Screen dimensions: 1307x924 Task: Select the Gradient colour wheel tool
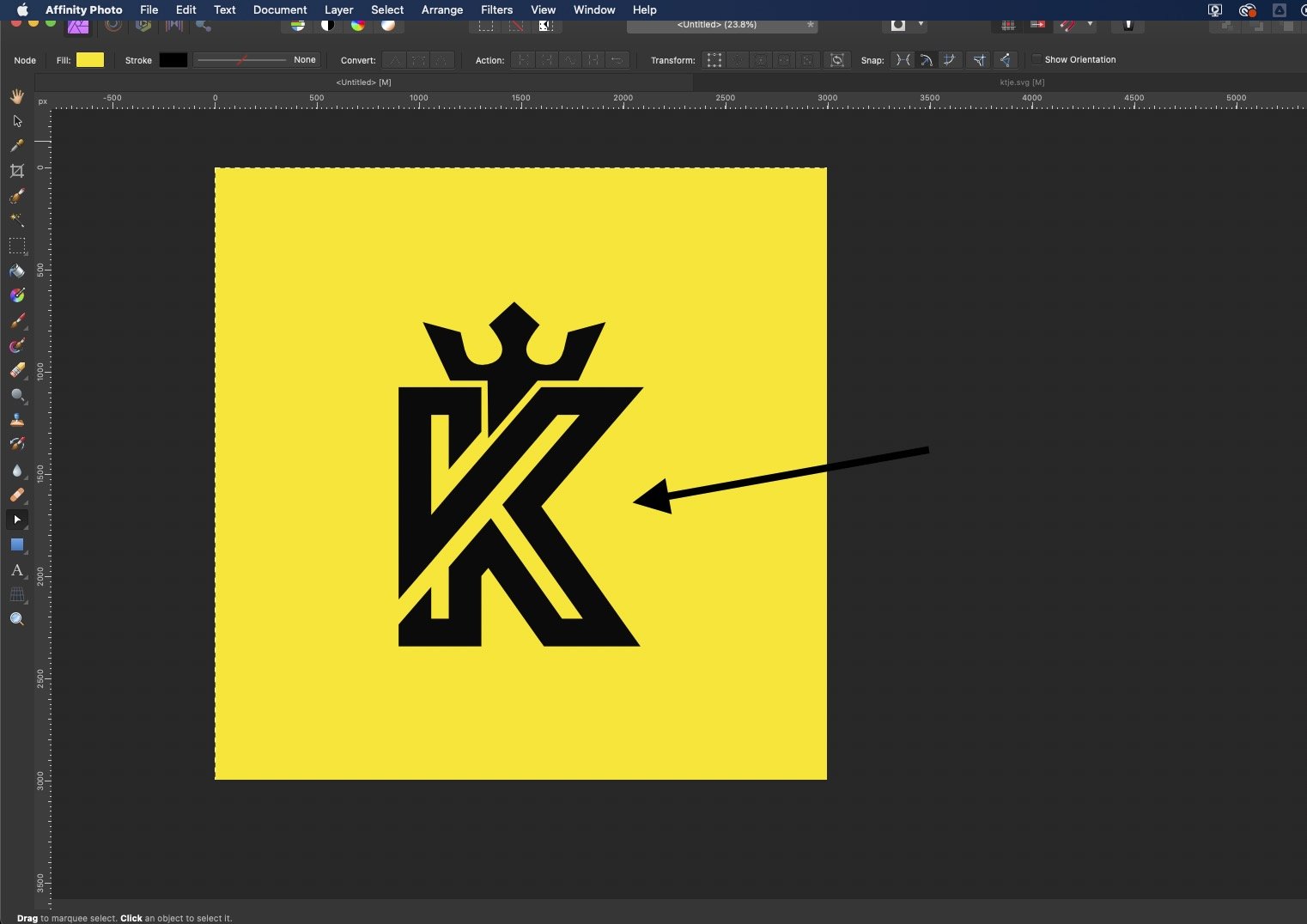click(x=17, y=295)
